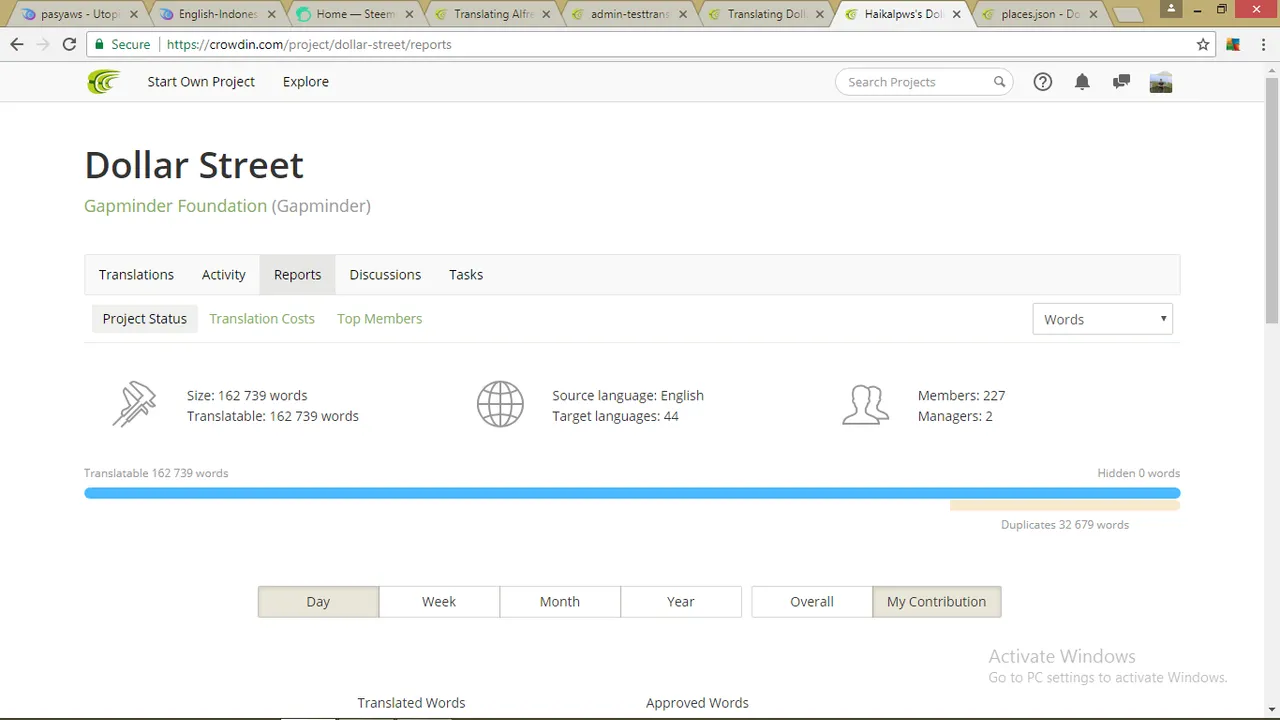Close the pasyaws Utopian tab
The image size is (1280, 720).
click(x=133, y=15)
